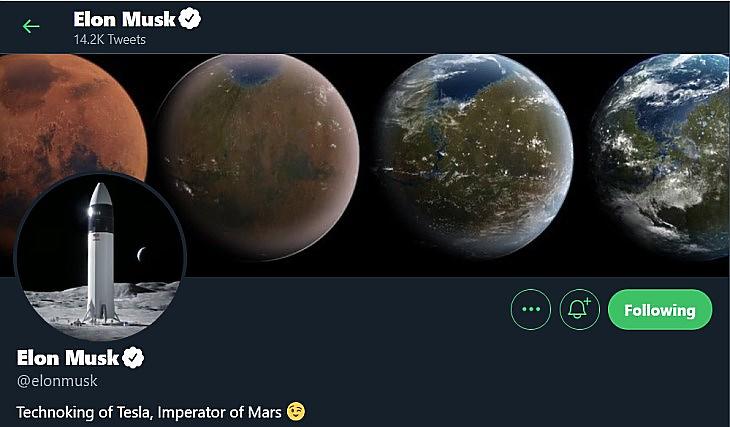The height and width of the screenshot is (427, 730).
Task: Click the third planet with oceans
Action: coord(475,156)
